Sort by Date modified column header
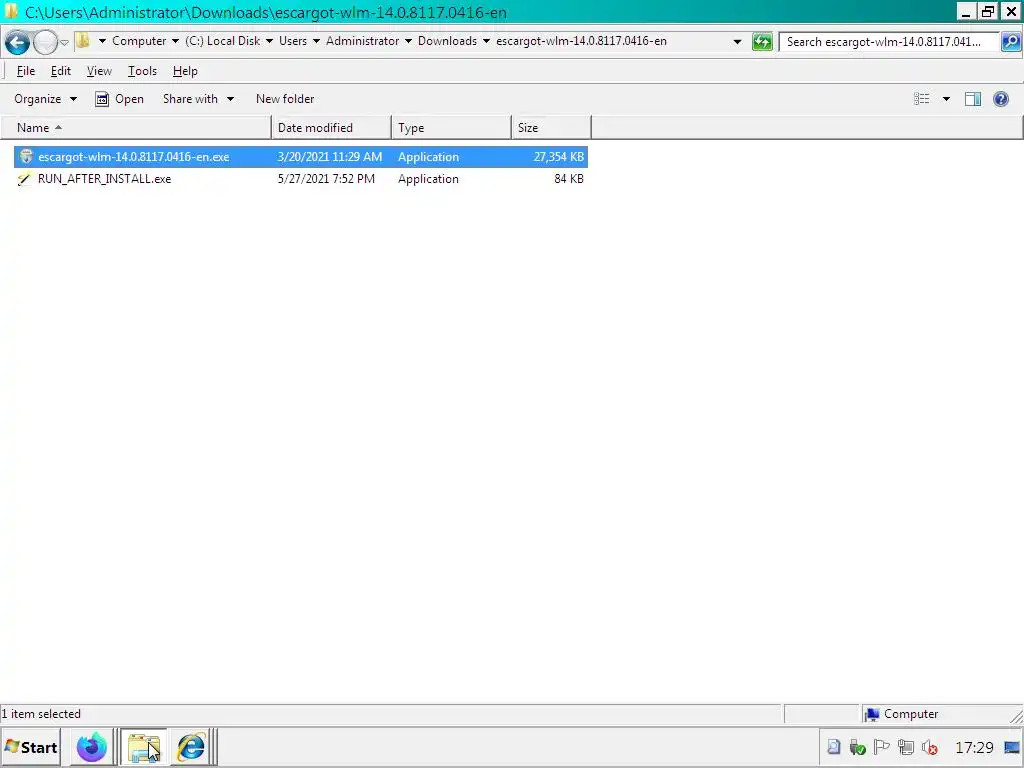 tap(331, 128)
